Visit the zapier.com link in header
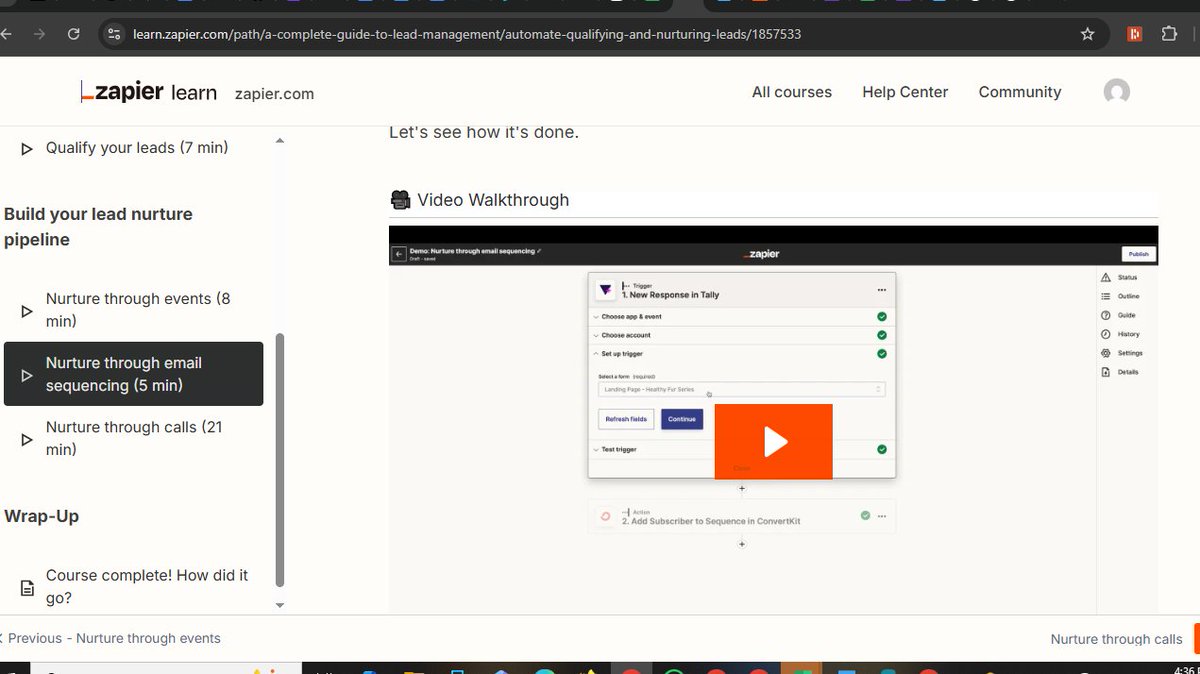The image size is (1200, 674). [x=274, y=94]
